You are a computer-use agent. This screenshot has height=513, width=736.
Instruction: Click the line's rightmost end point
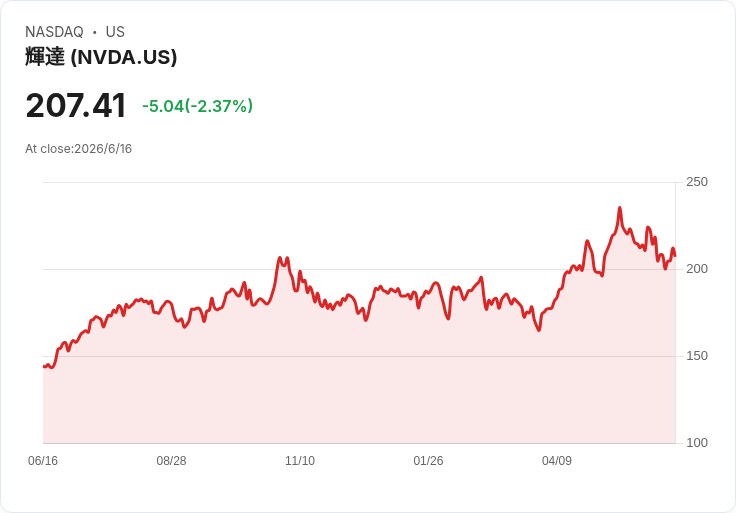(675, 256)
